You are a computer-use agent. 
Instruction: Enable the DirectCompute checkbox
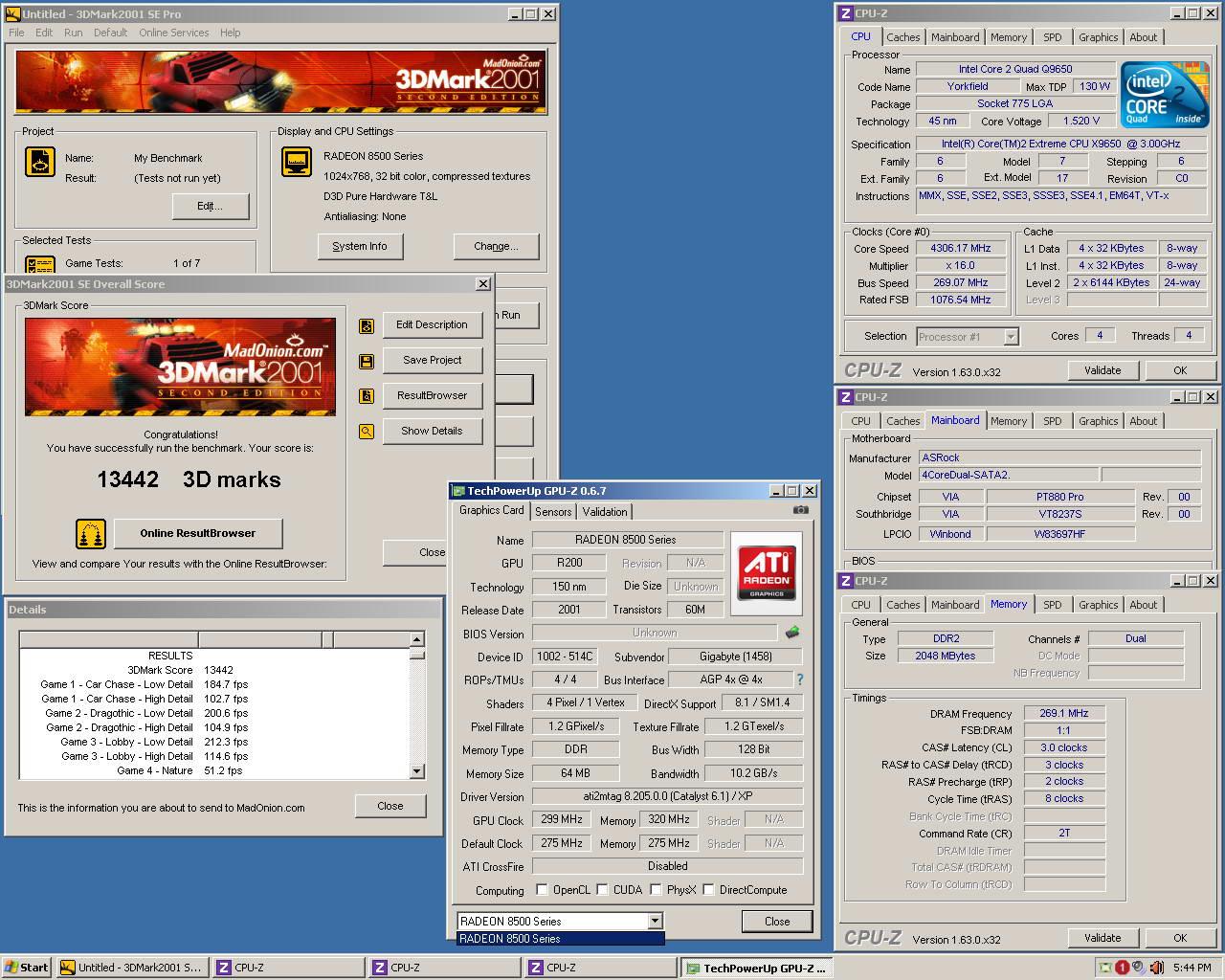point(708,890)
